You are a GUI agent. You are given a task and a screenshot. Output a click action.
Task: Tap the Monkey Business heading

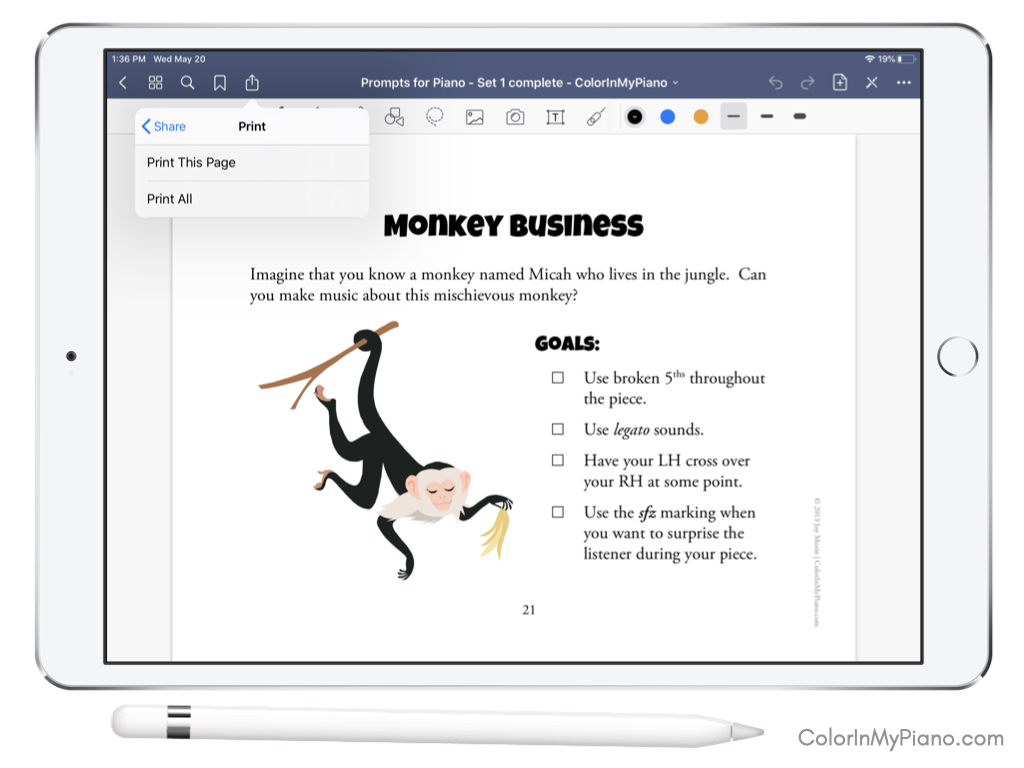(x=513, y=225)
